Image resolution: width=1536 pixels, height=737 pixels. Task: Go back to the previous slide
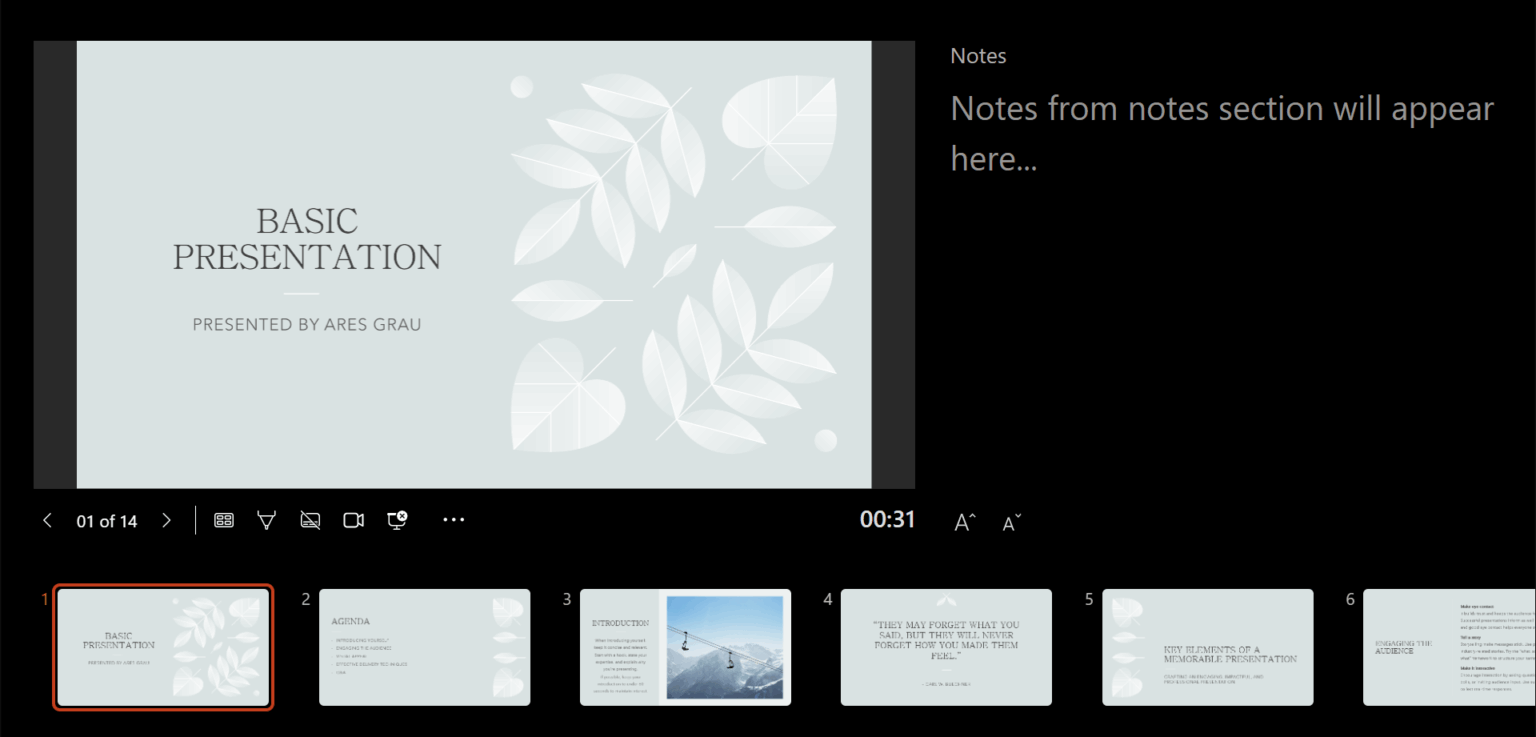pos(47,520)
